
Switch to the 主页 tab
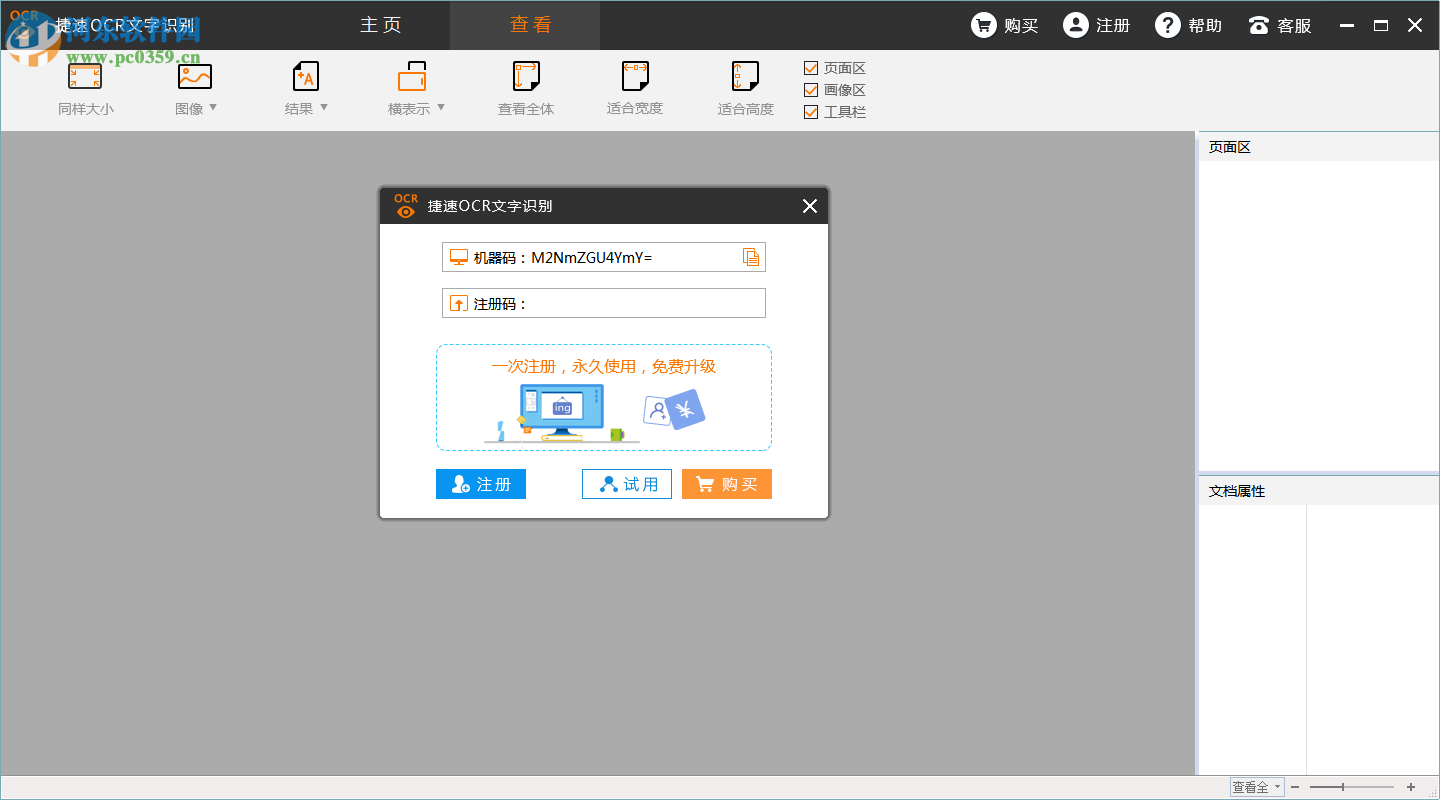coord(381,25)
